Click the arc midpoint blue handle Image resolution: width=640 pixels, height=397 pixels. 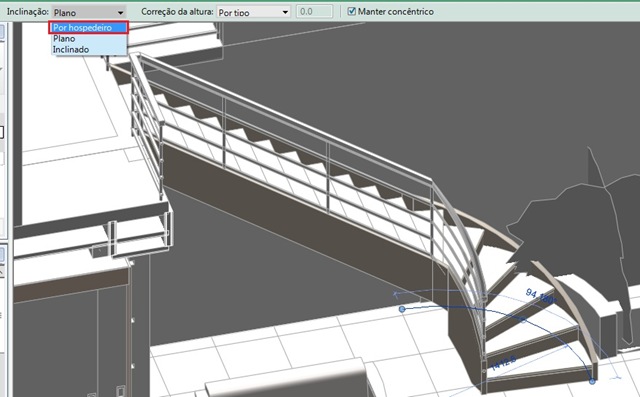523,320
